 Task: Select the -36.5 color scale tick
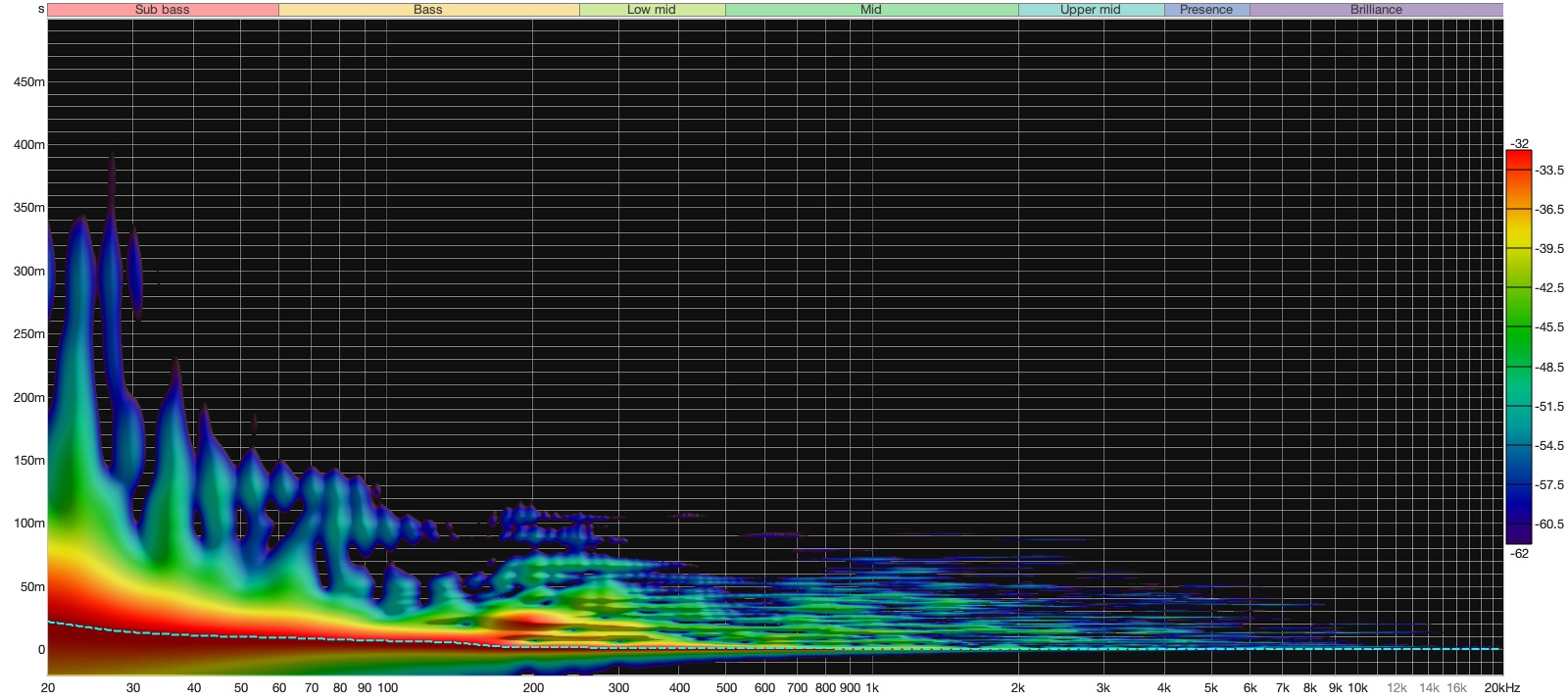pyautogui.click(x=1549, y=209)
